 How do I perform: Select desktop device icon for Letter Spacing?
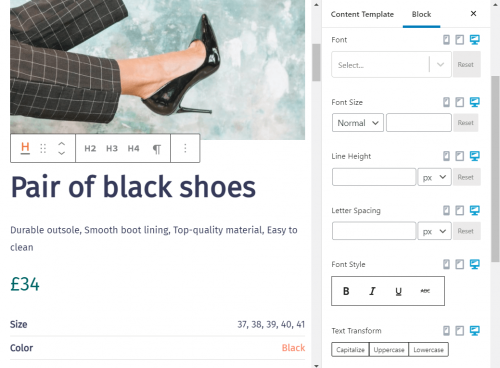475,210
